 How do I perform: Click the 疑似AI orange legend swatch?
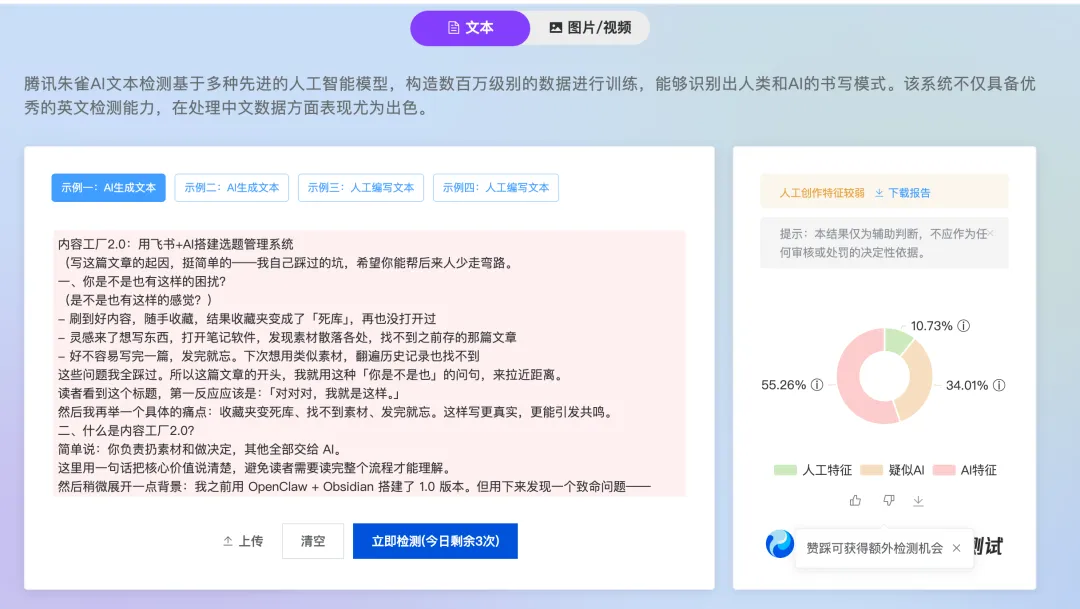pos(871,470)
